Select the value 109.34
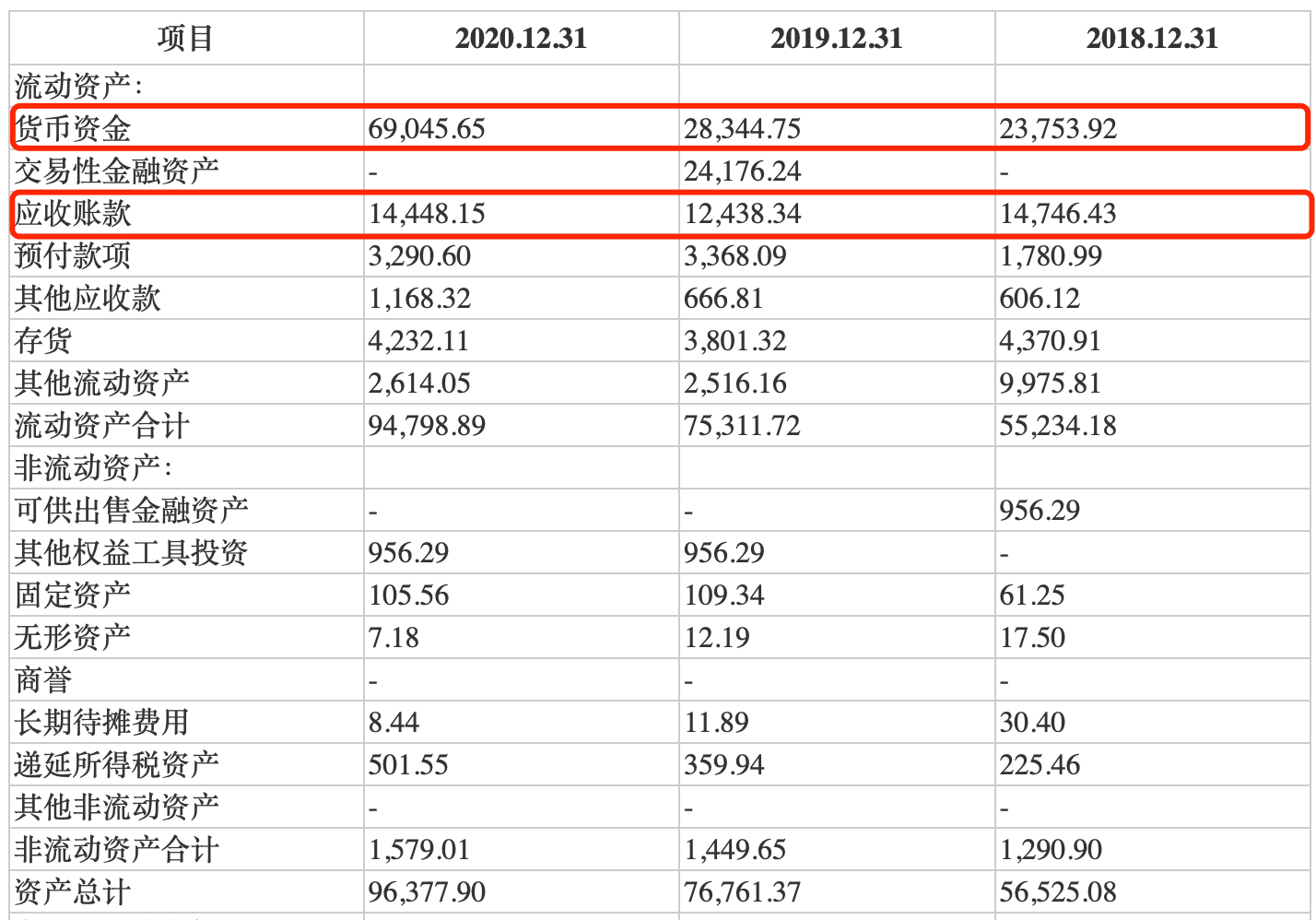Viewport: 1316px width, 920px height. pos(724,595)
